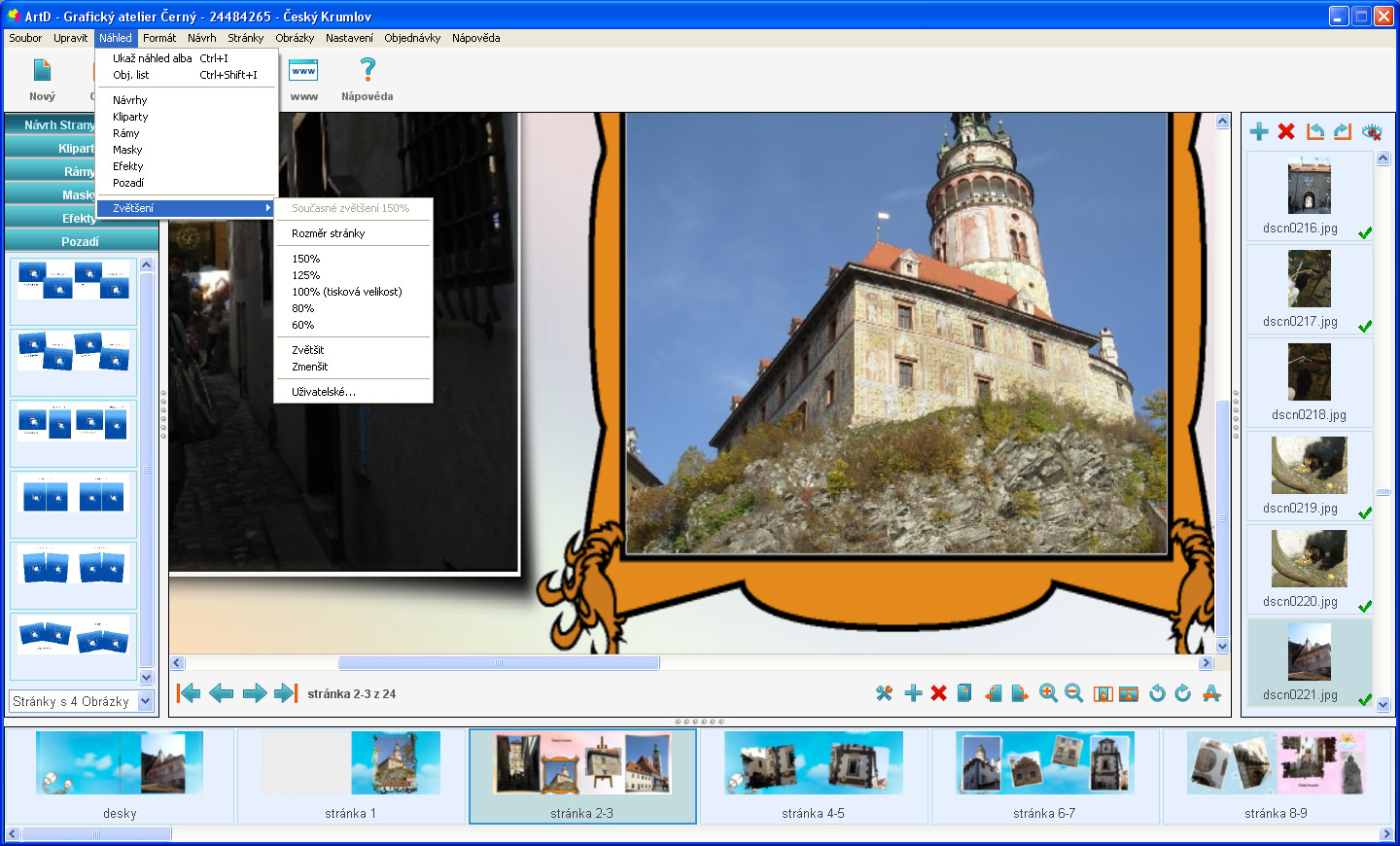Select the dscn0221.jpg thumbnail
The width and height of the screenshot is (1400, 846).
coord(1310,661)
